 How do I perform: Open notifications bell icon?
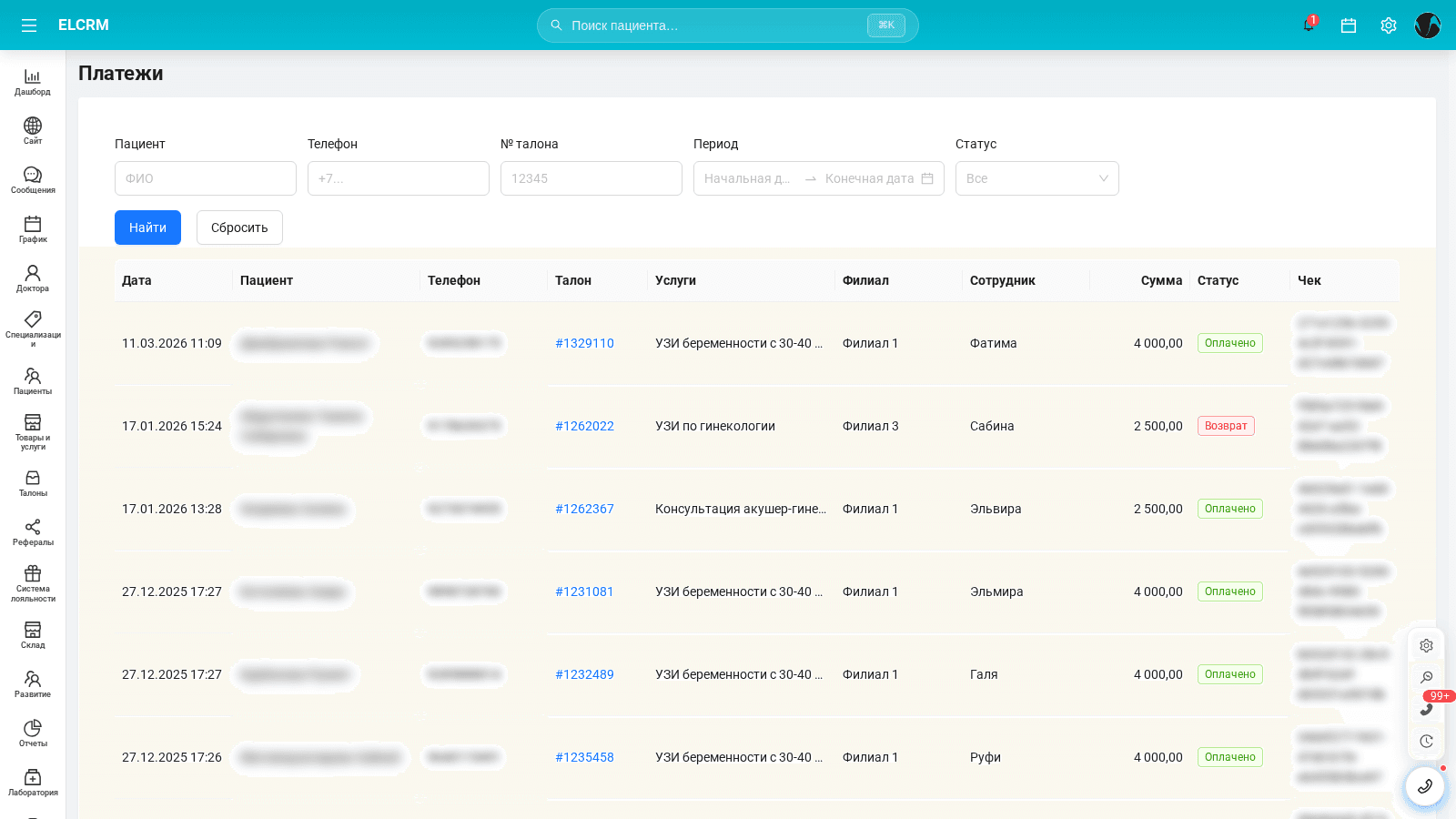tap(1309, 25)
